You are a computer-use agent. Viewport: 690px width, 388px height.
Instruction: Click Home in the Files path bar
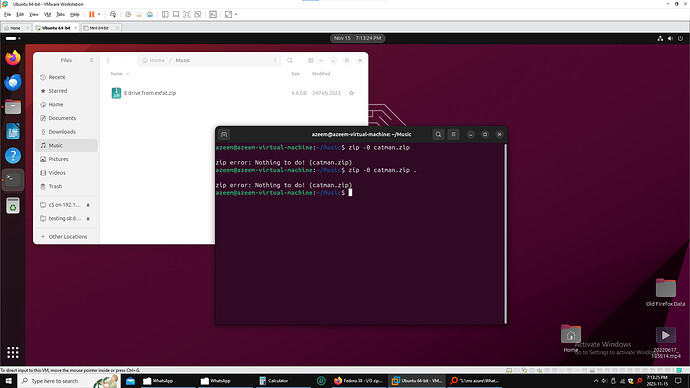[x=154, y=60]
